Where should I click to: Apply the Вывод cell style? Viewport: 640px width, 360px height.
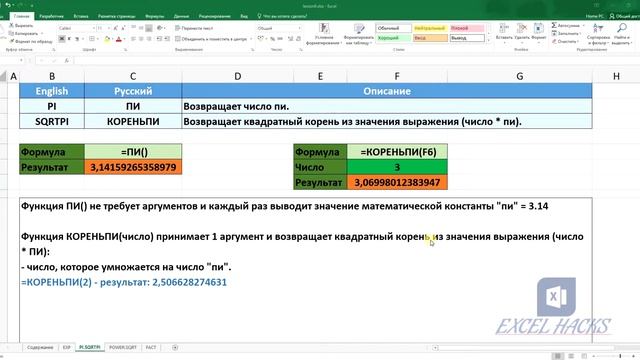pyautogui.click(x=467, y=38)
